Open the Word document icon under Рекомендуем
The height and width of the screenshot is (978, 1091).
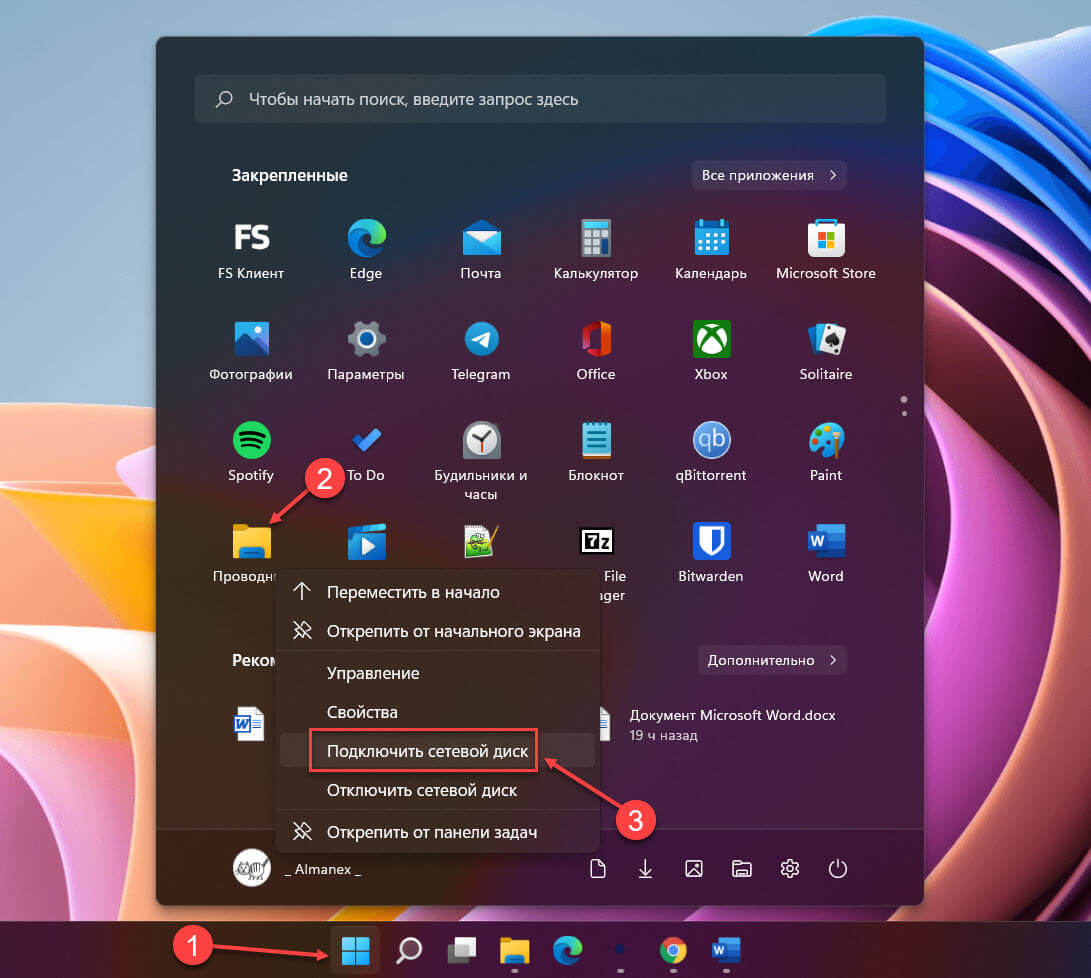(249, 723)
